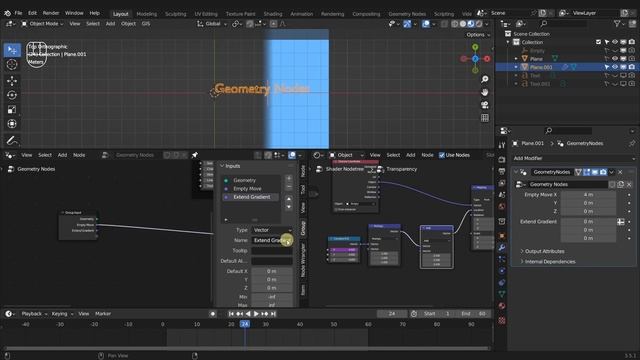The height and width of the screenshot is (360, 640).
Task: Click the current frame 24 marker
Action: coord(244,324)
